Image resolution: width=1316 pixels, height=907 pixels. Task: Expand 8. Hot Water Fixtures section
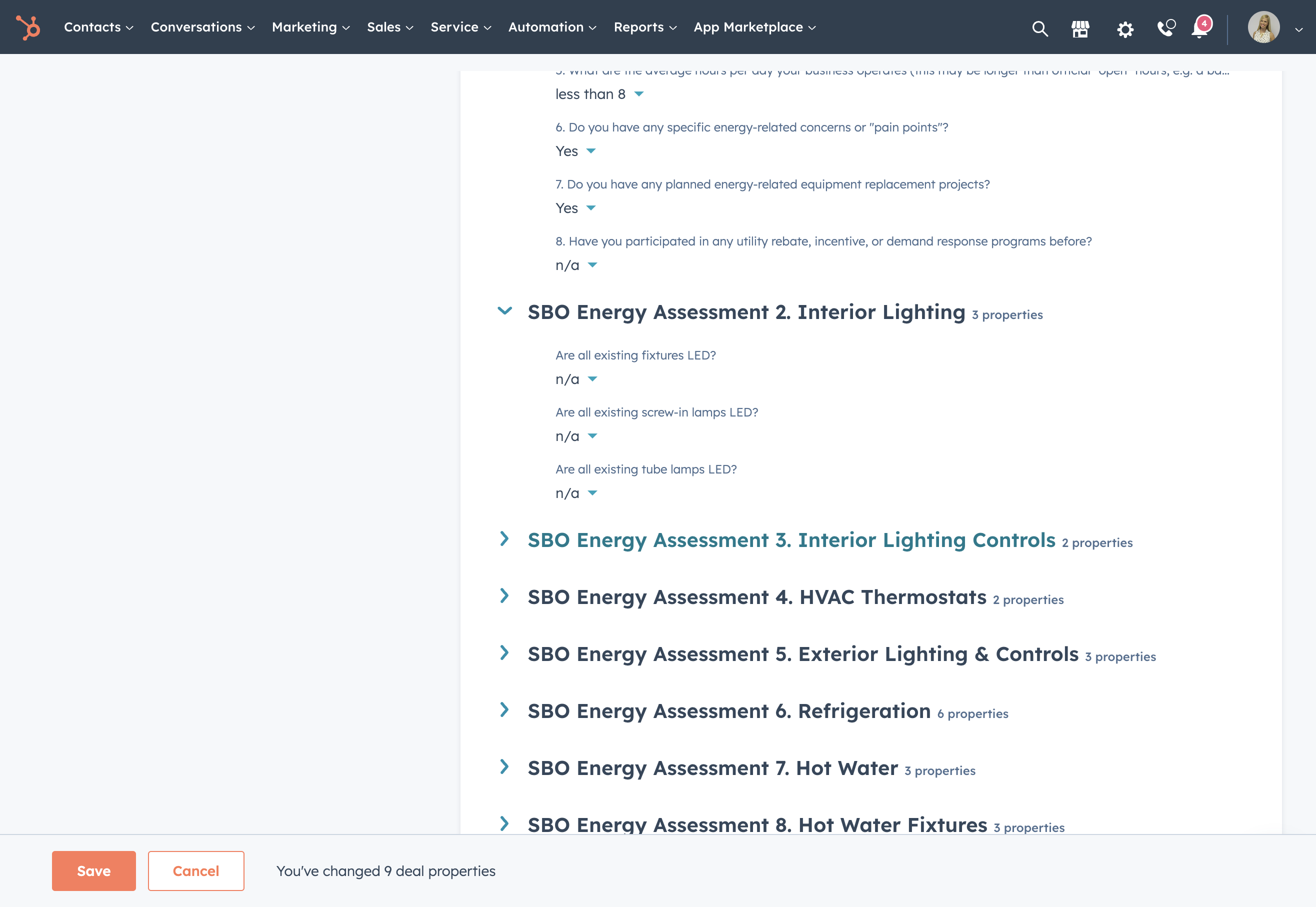[504, 823]
